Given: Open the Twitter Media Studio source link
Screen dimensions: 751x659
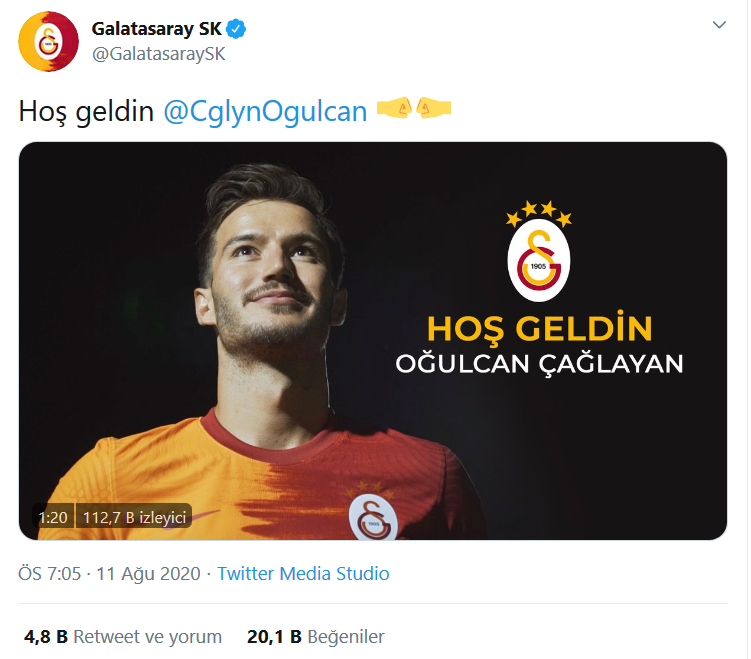Looking at the screenshot, I should point(303,573).
